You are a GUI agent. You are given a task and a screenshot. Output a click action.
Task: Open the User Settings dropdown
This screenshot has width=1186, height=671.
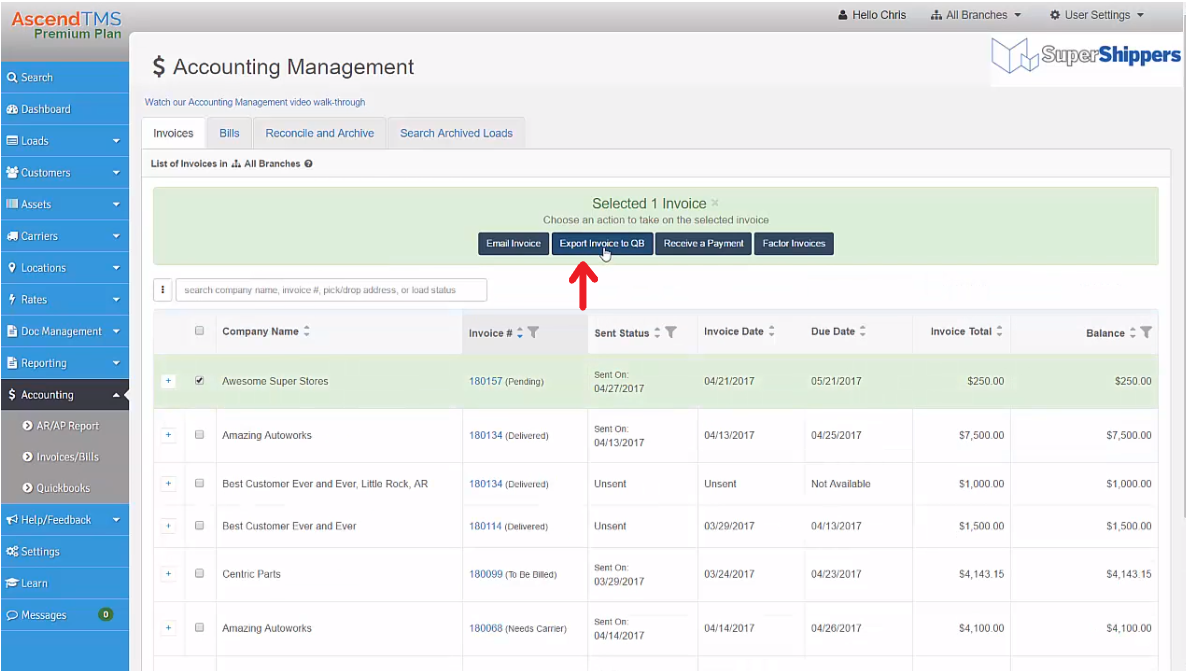point(1097,15)
